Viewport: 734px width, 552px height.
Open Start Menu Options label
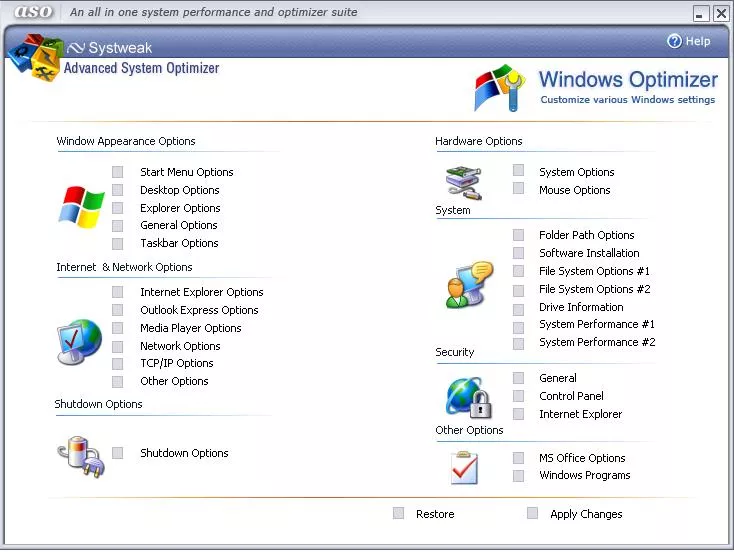point(186,172)
